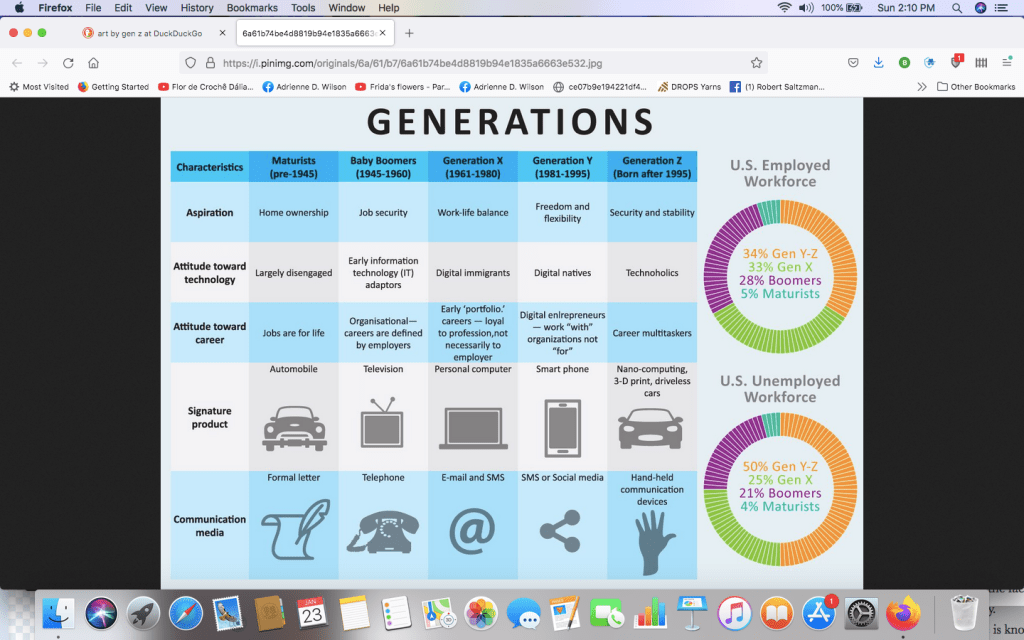Expand the hidden bookmarks overflow chevron
Screen dimensions: 1024x640
[921, 87]
